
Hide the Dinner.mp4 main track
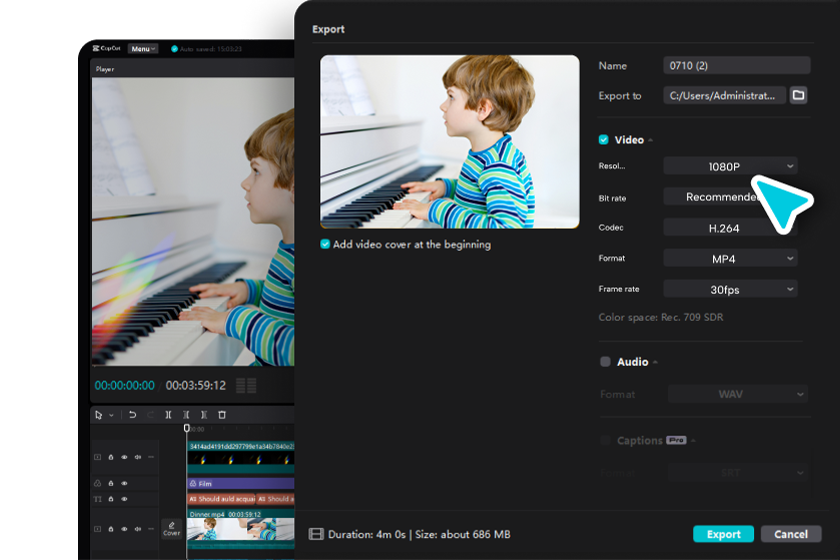coord(124,529)
